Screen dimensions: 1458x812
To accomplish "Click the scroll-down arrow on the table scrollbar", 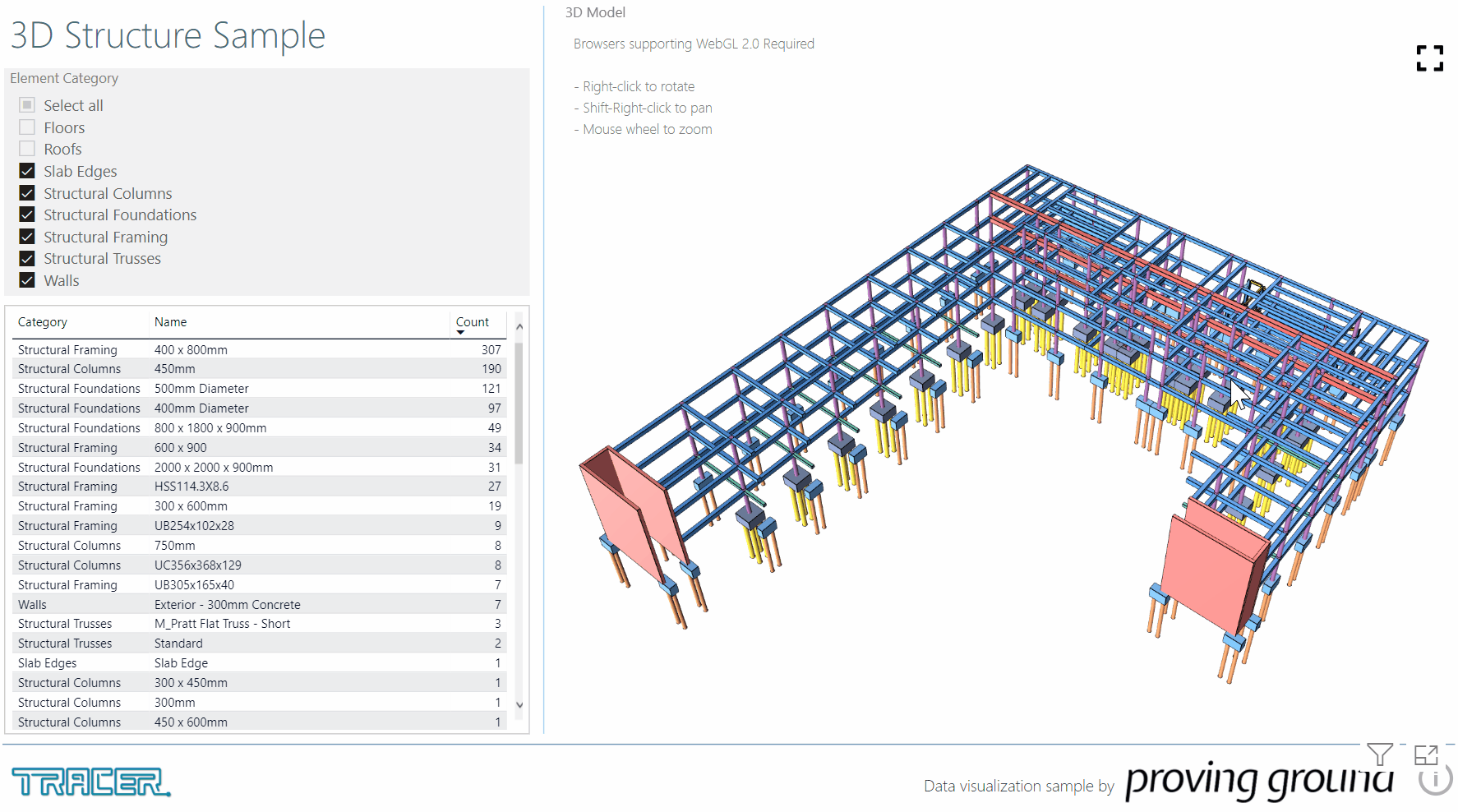I will pyautogui.click(x=519, y=704).
